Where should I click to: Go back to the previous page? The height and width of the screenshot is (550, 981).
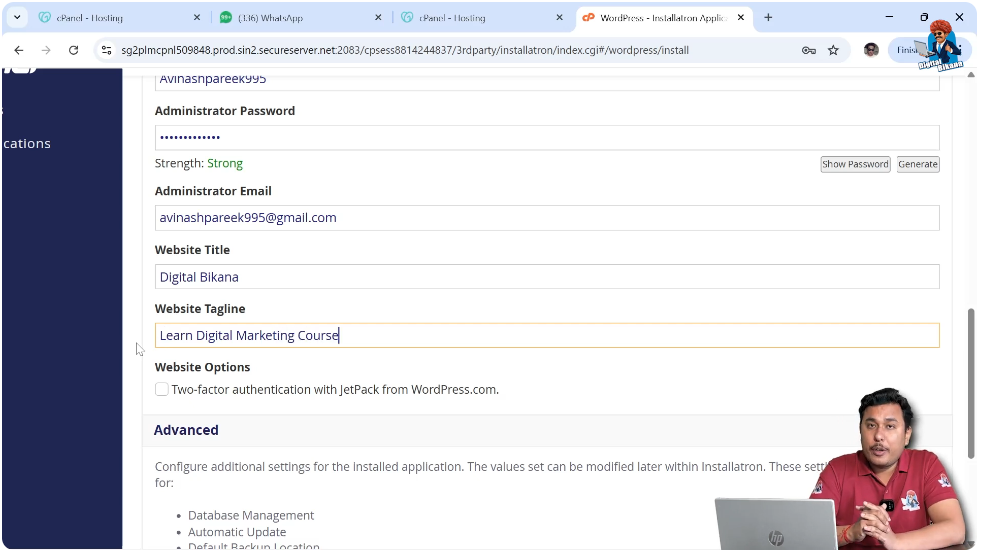(x=19, y=50)
